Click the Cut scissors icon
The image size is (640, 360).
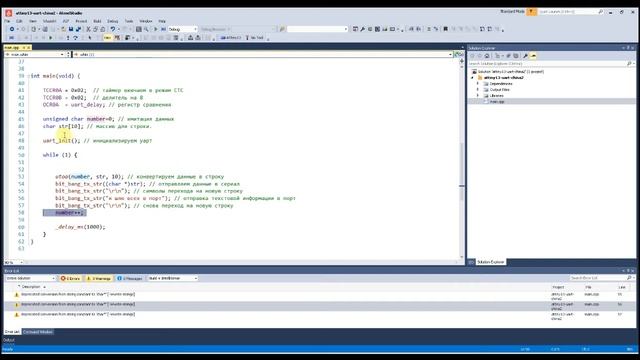88,29
